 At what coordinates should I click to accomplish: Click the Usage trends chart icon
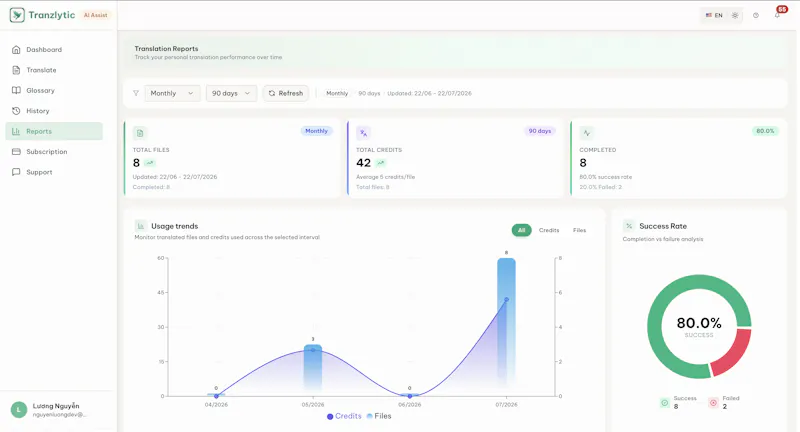click(140, 226)
